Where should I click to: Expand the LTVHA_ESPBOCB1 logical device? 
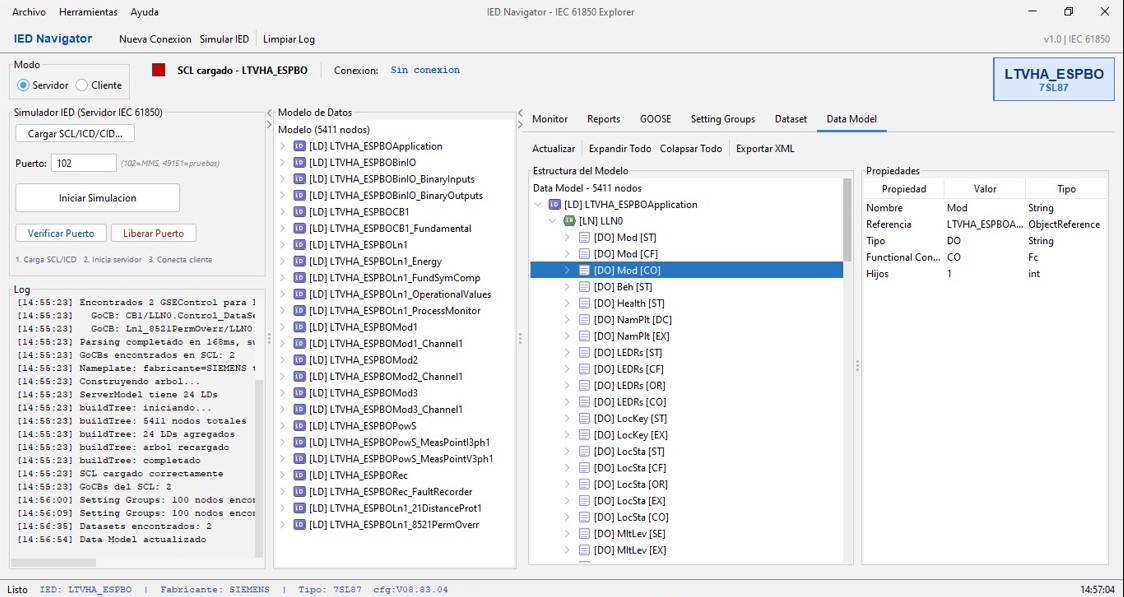[282, 212]
